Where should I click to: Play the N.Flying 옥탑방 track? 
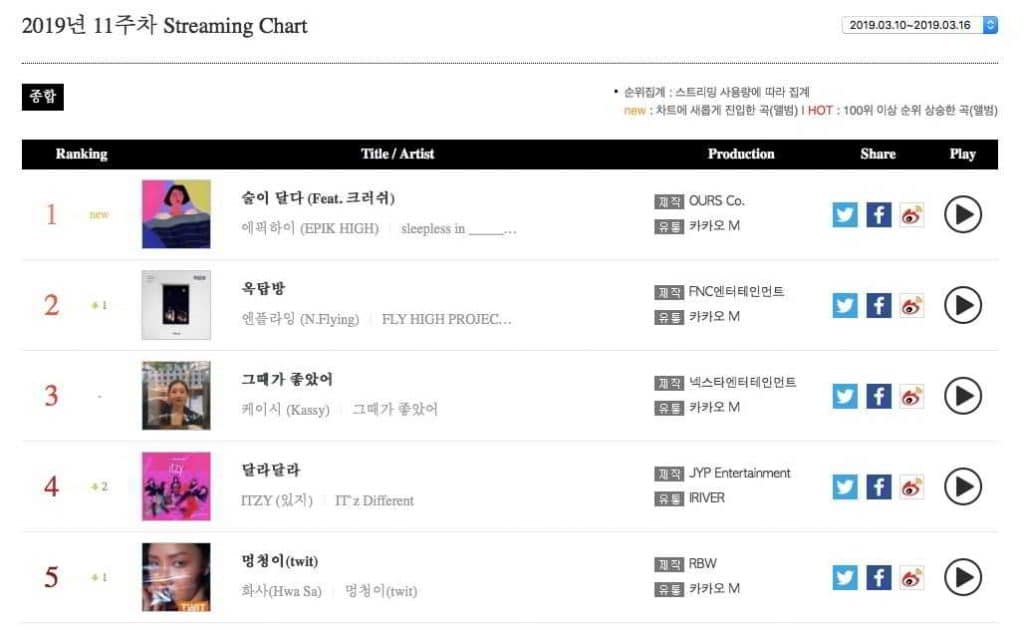click(x=963, y=305)
